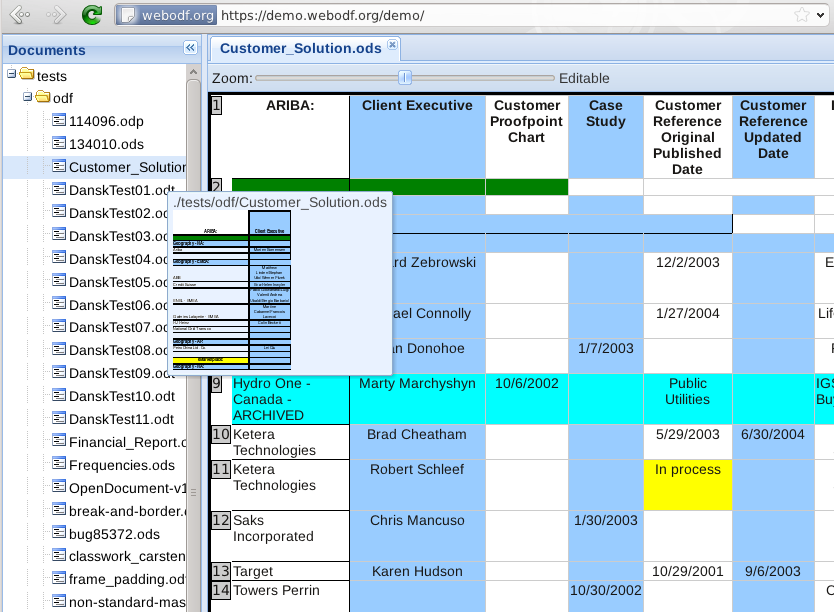Reload the page with the green refresh icon

92,15
